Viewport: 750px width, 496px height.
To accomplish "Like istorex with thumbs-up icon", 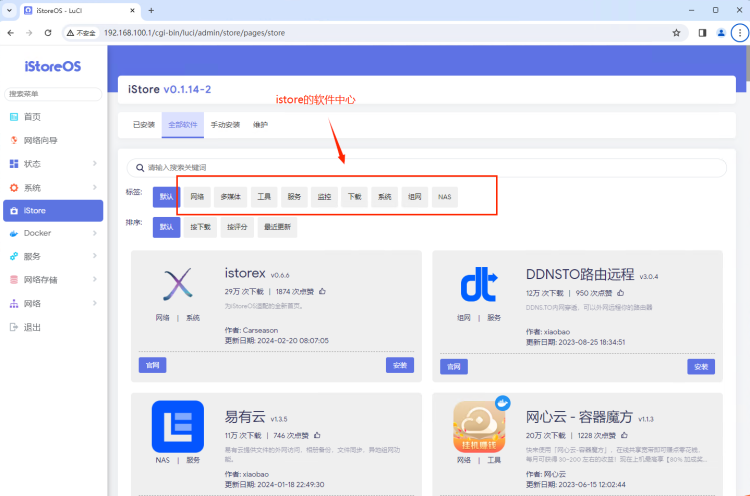I will tap(322, 291).
